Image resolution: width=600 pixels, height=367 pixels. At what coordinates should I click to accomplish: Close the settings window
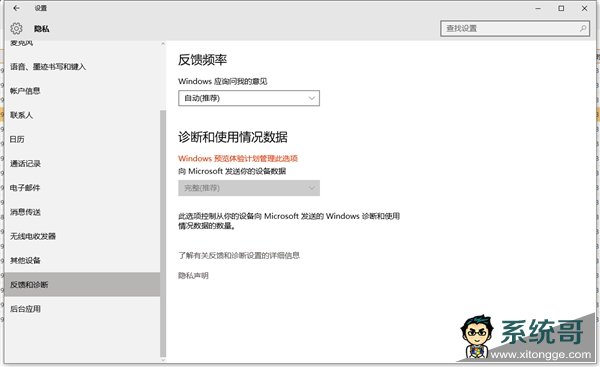point(584,8)
